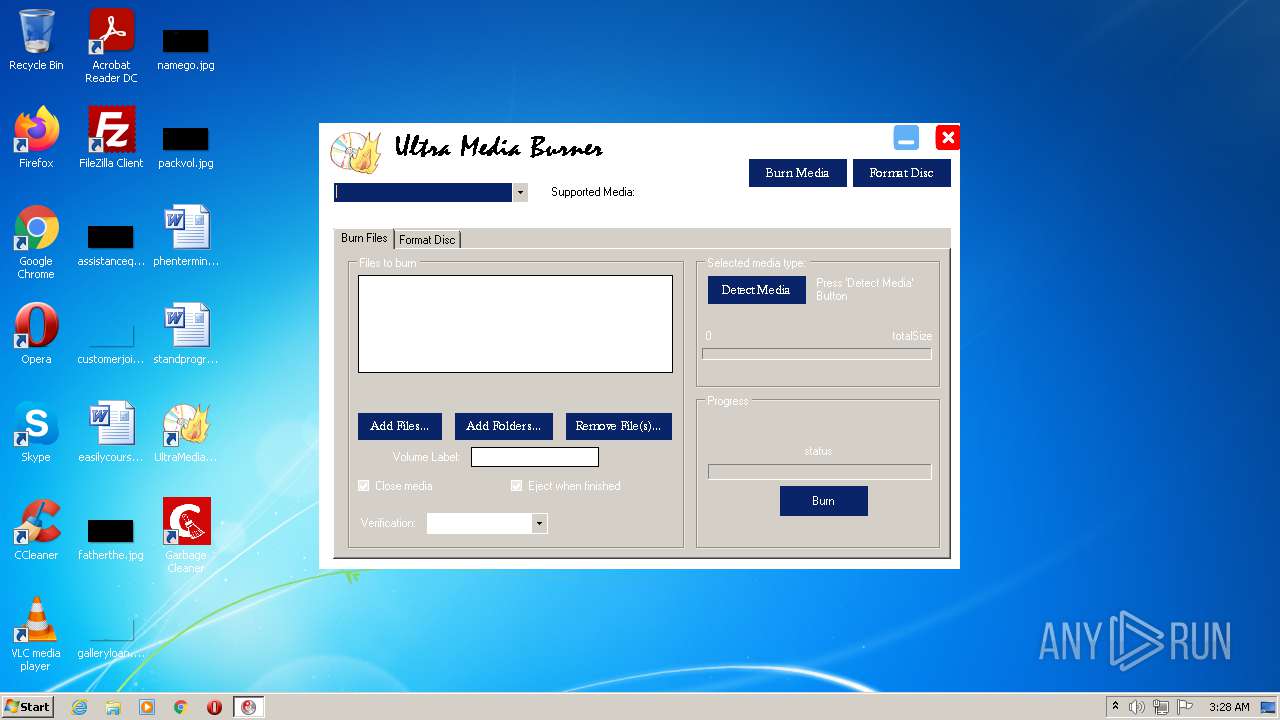
Task: Open volume control in system tray
Action: pos(1137,707)
